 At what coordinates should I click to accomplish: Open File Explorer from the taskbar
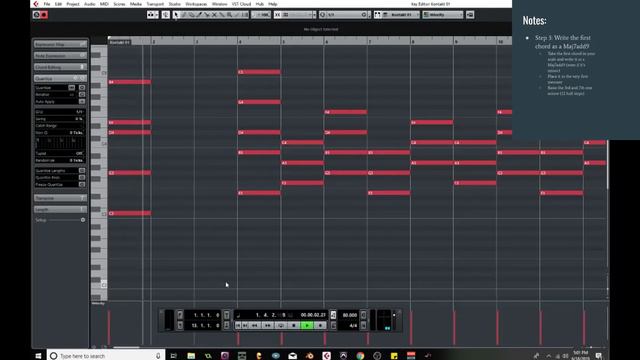tap(191, 356)
